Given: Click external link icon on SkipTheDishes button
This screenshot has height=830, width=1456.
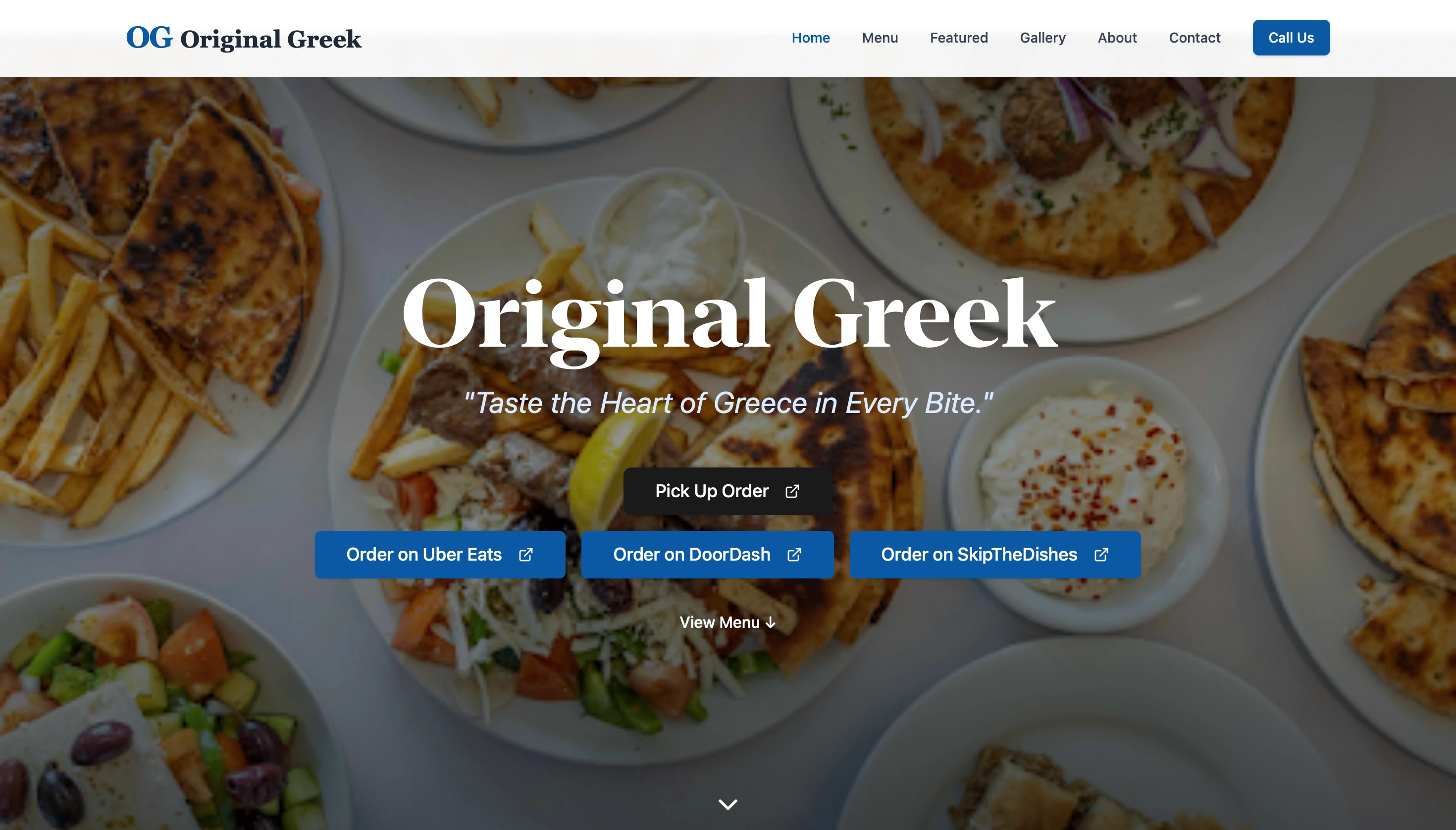Looking at the screenshot, I should coord(1101,555).
